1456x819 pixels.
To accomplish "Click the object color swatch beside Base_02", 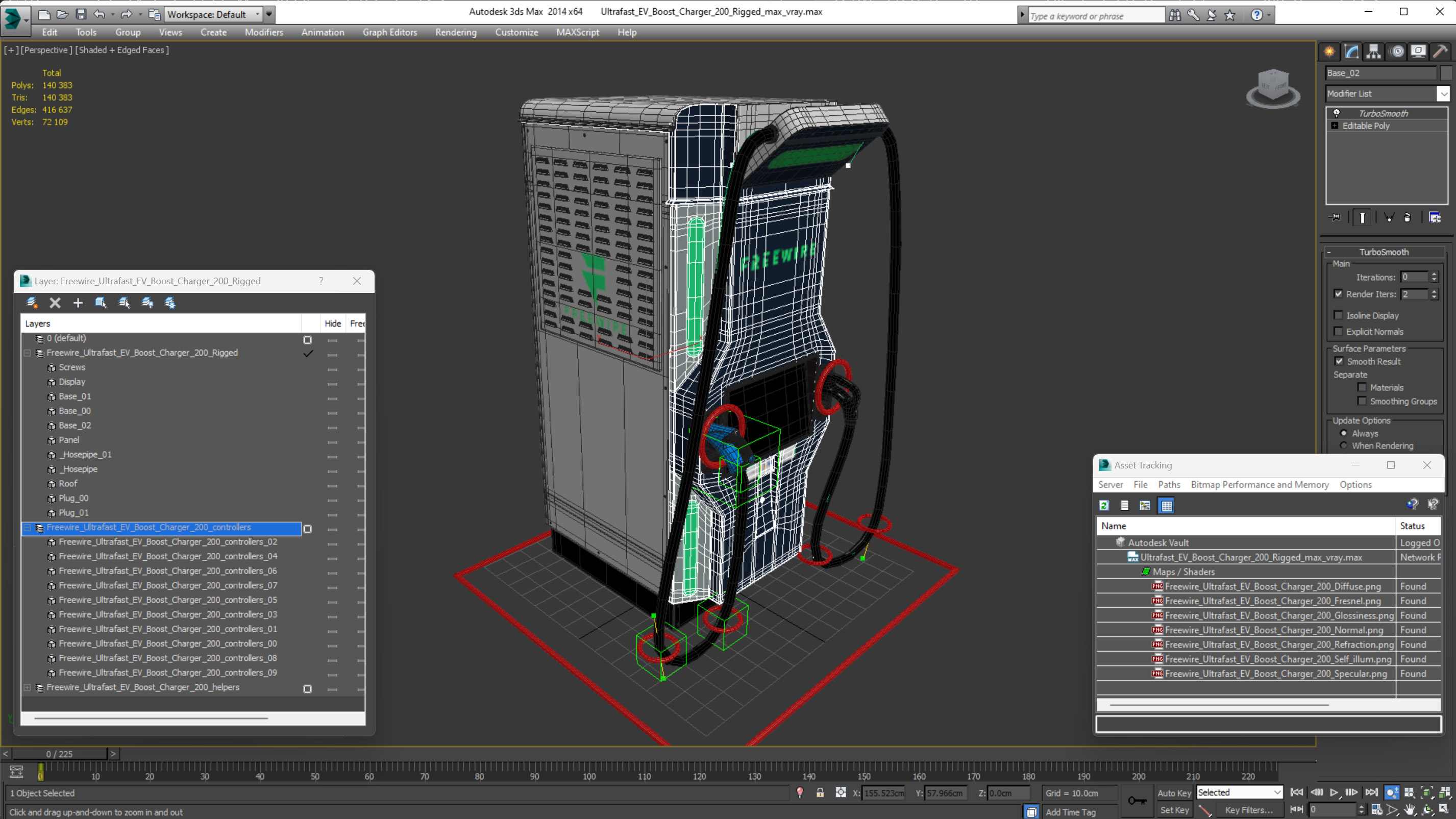I will [x=1445, y=73].
